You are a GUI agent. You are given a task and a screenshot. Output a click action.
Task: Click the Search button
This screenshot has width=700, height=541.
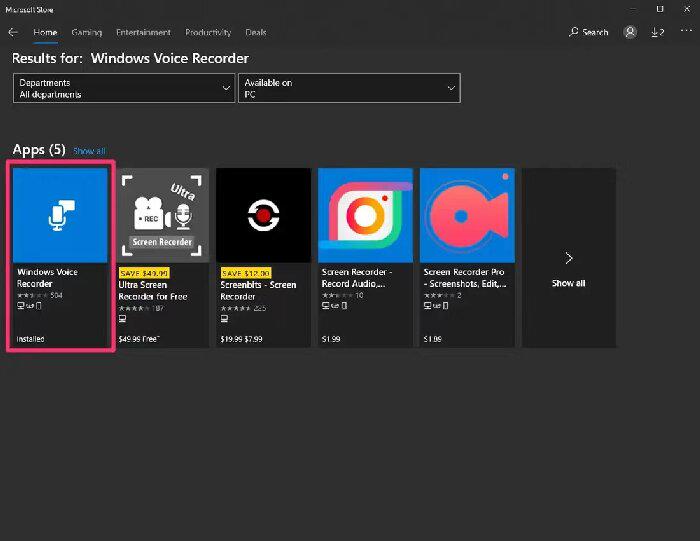point(588,32)
